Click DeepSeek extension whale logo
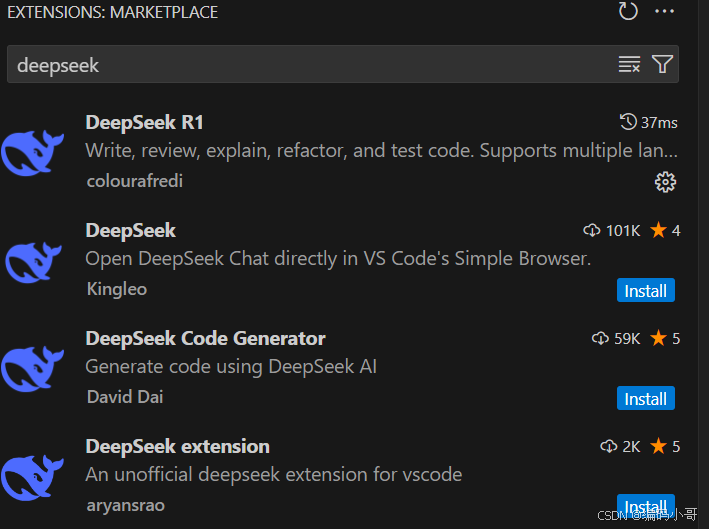709x529 pixels. coord(32,477)
